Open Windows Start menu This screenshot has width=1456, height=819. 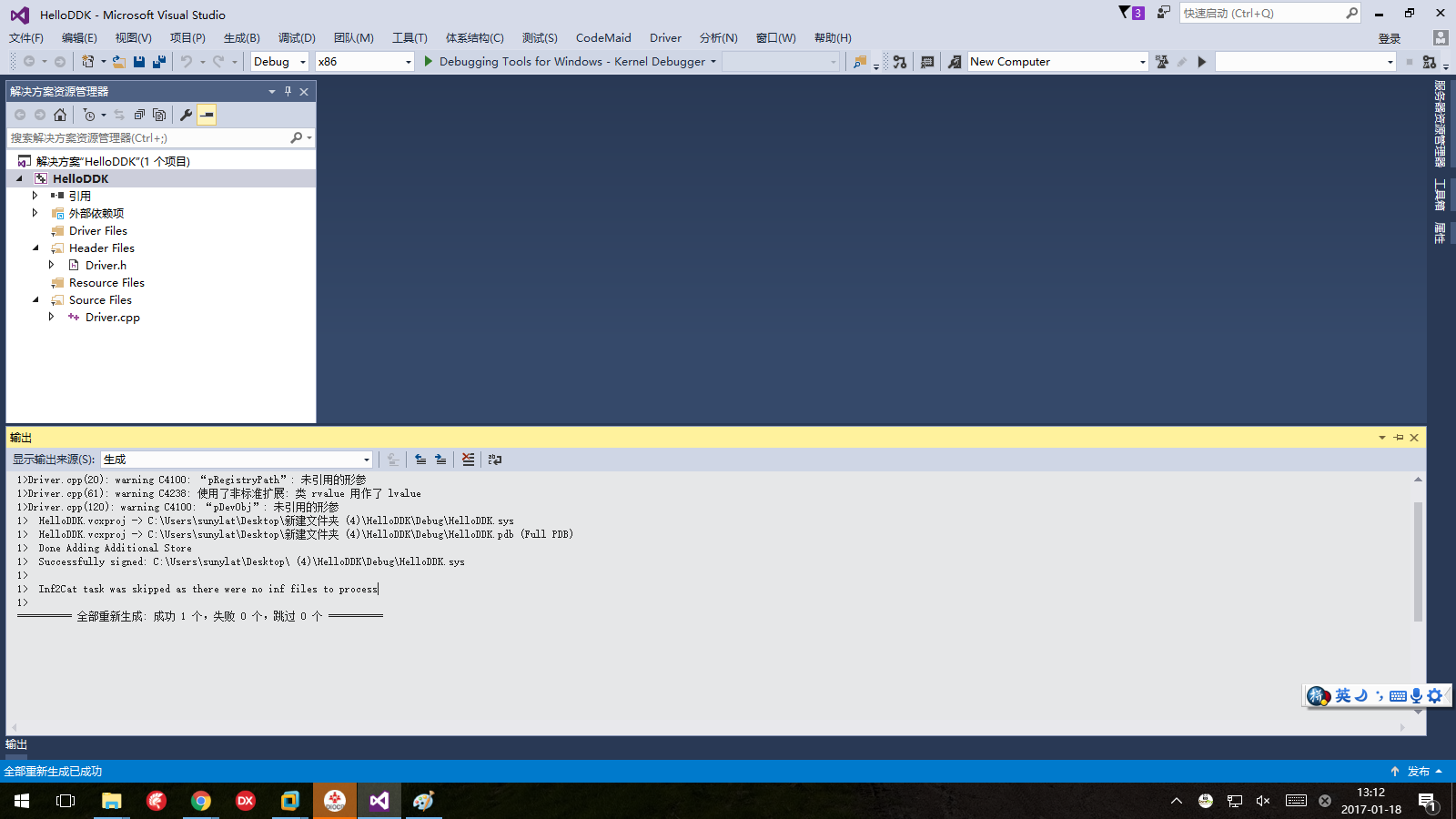click(22, 801)
